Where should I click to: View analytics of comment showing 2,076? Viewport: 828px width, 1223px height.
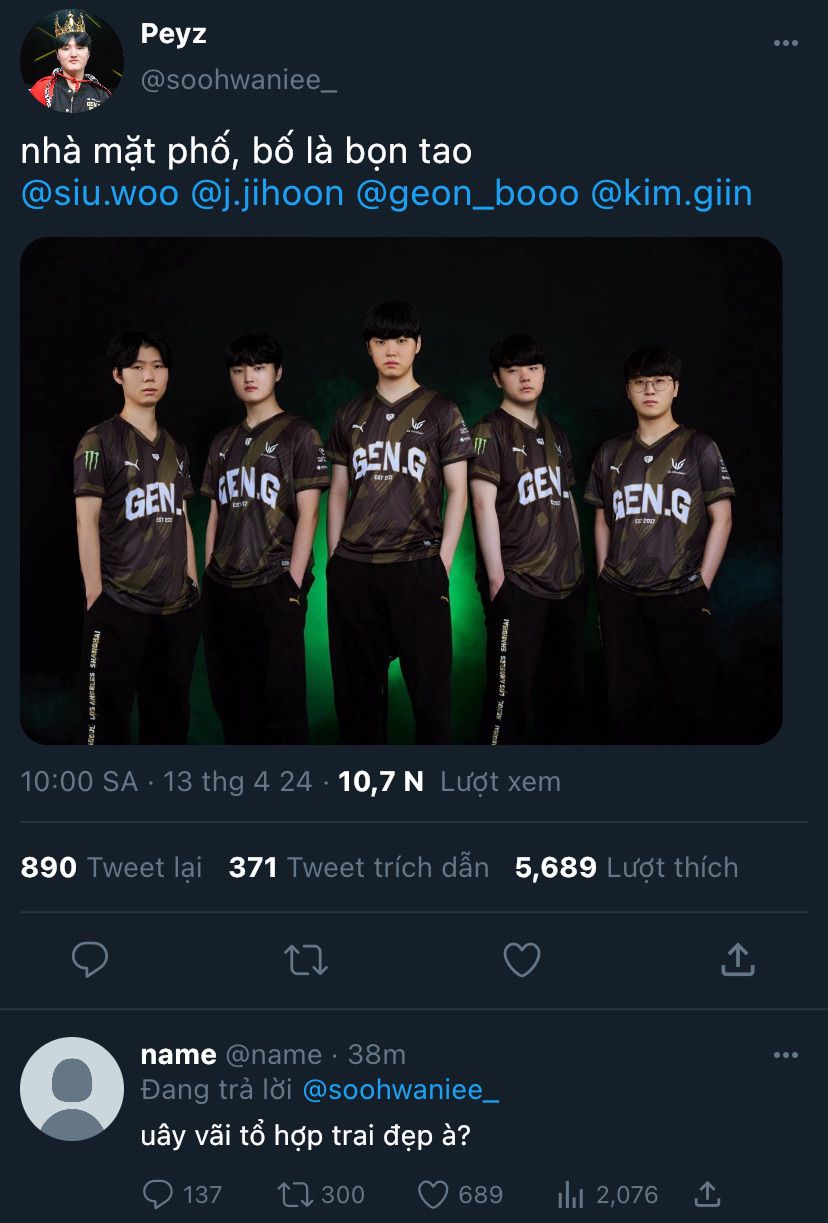[x=570, y=1194]
